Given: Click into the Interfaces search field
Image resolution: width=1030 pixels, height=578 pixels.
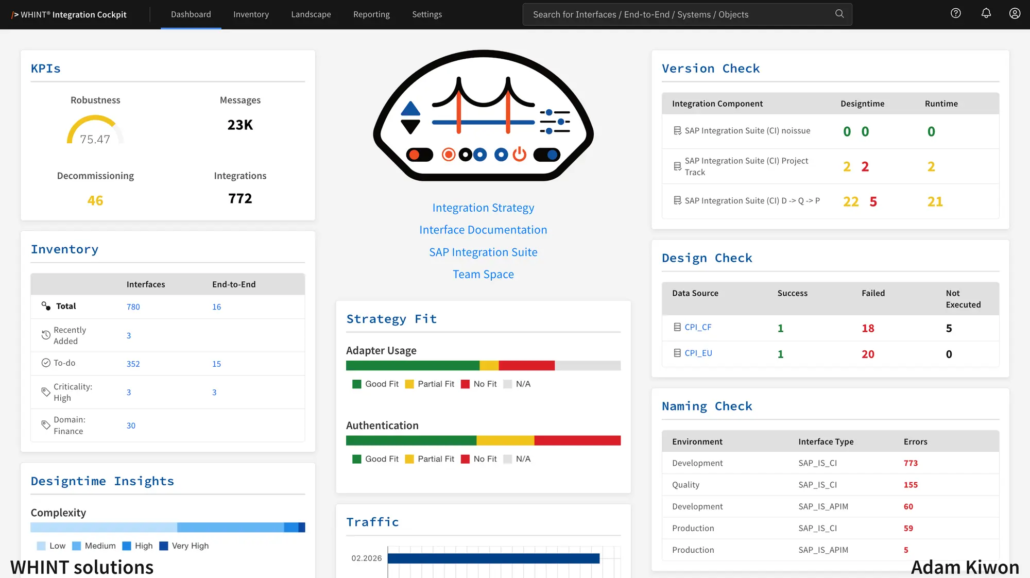Looking at the screenshot, I should pyautogui.click(x=679, y=14).
